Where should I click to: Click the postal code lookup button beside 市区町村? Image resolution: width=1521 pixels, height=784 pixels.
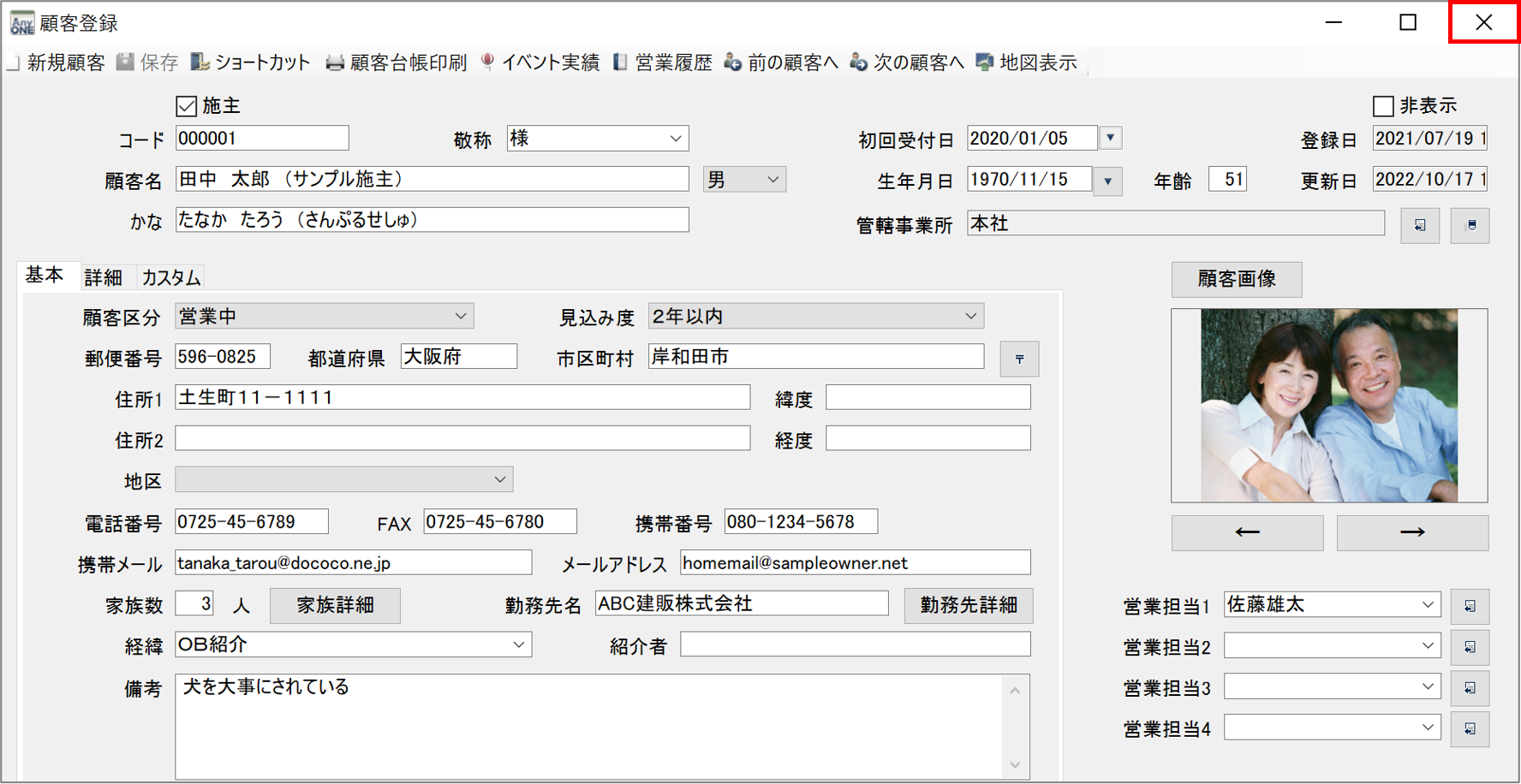point(1019,359)
